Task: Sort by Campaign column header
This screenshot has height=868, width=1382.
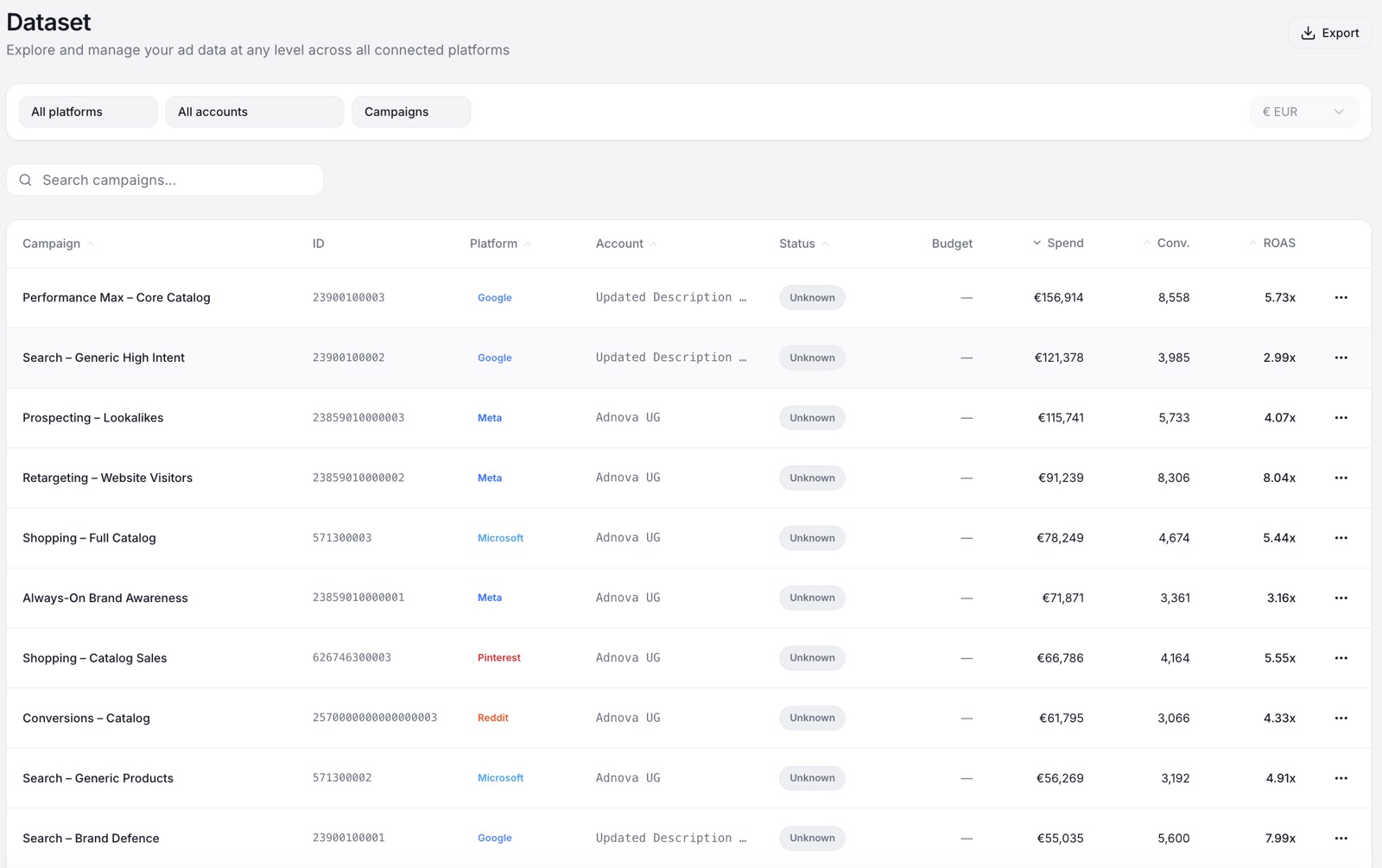Action: [x=58, y=244]
